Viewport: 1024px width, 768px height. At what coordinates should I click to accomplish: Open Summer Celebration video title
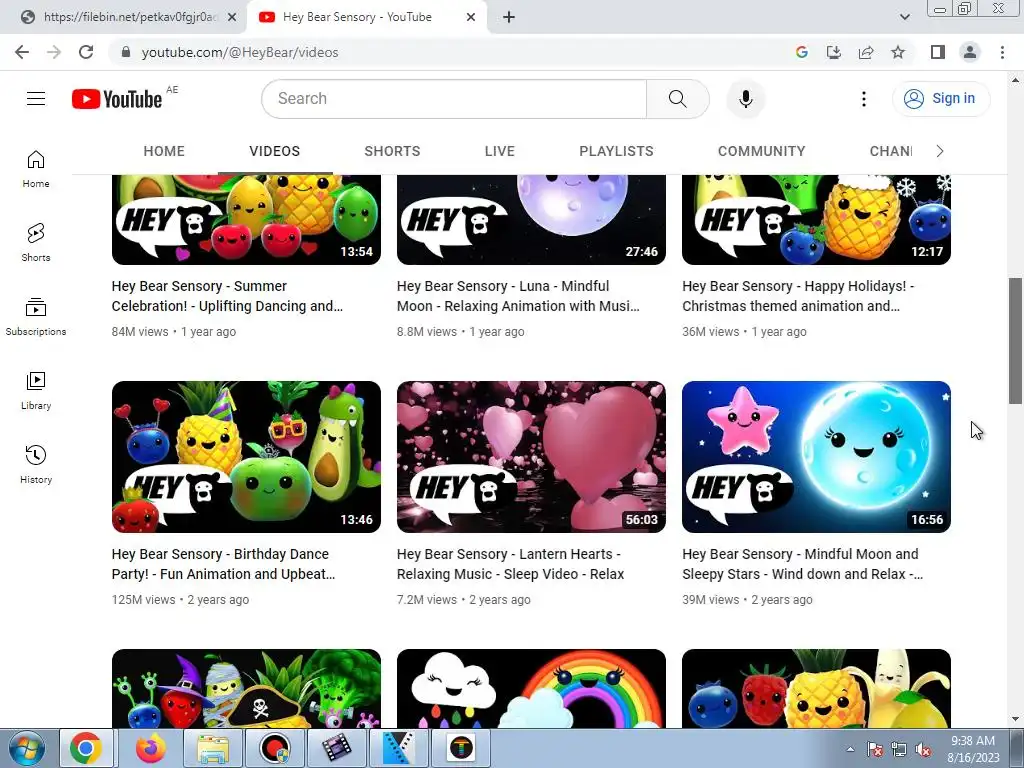(227, 296)
